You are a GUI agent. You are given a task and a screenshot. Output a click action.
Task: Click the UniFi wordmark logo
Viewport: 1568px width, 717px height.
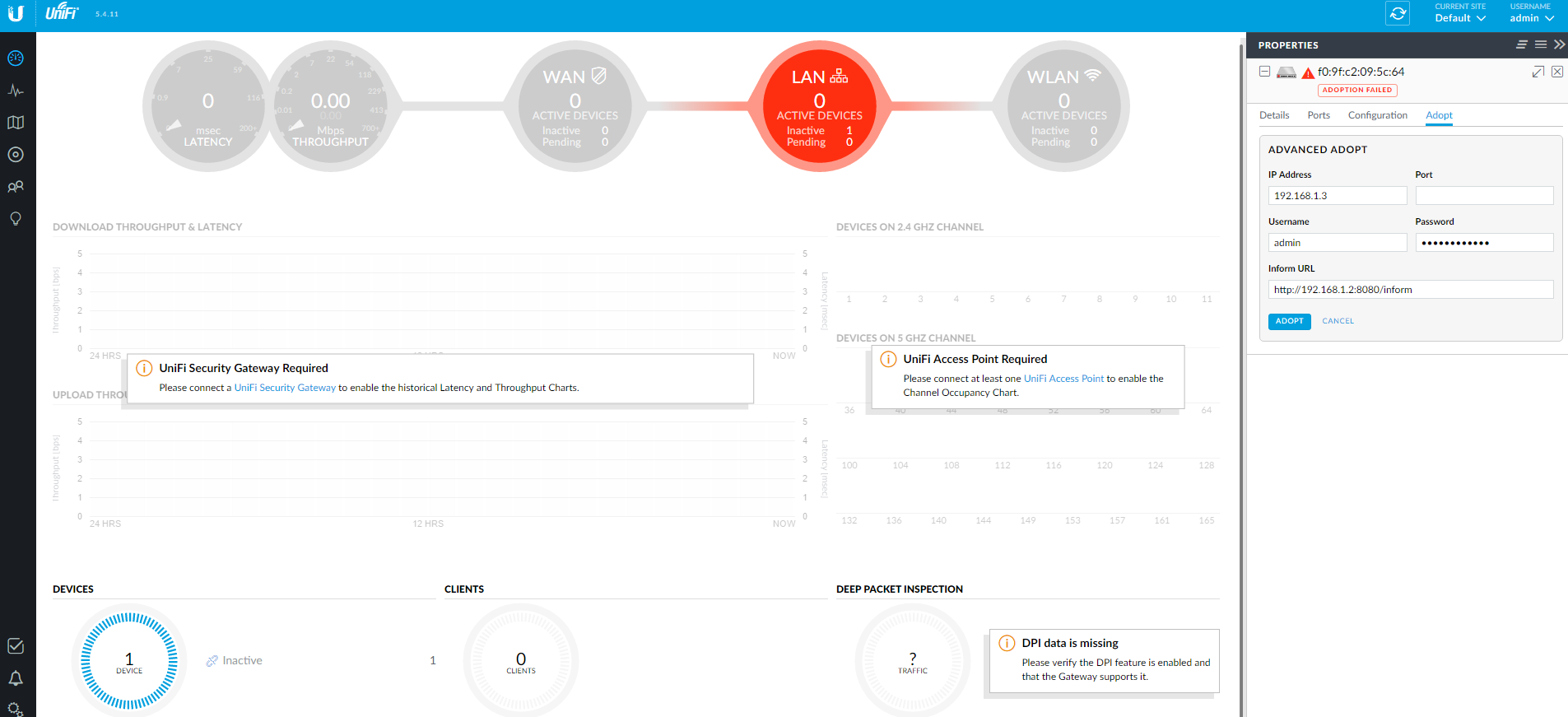62,12
